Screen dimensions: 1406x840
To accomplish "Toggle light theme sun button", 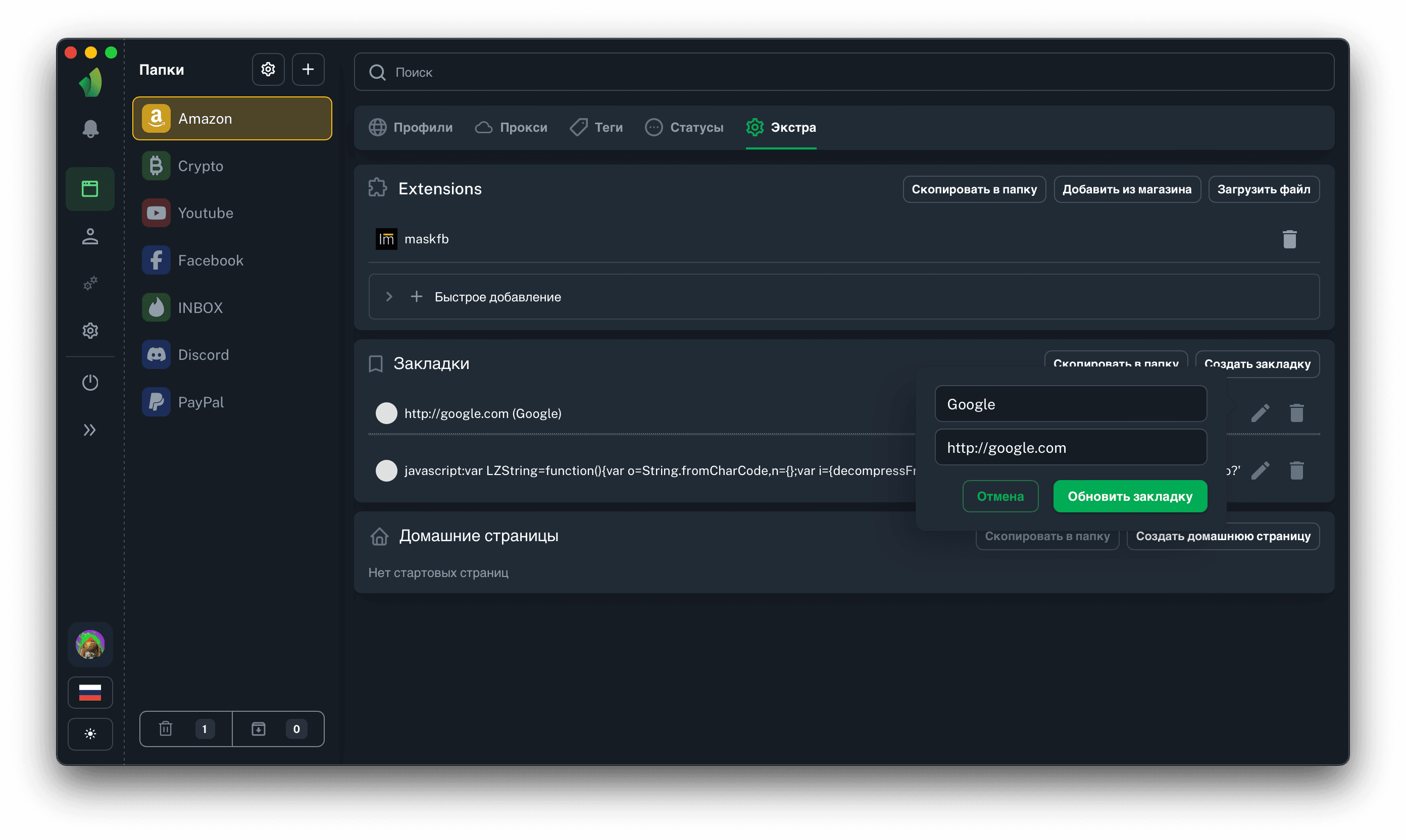I will 90,733.
